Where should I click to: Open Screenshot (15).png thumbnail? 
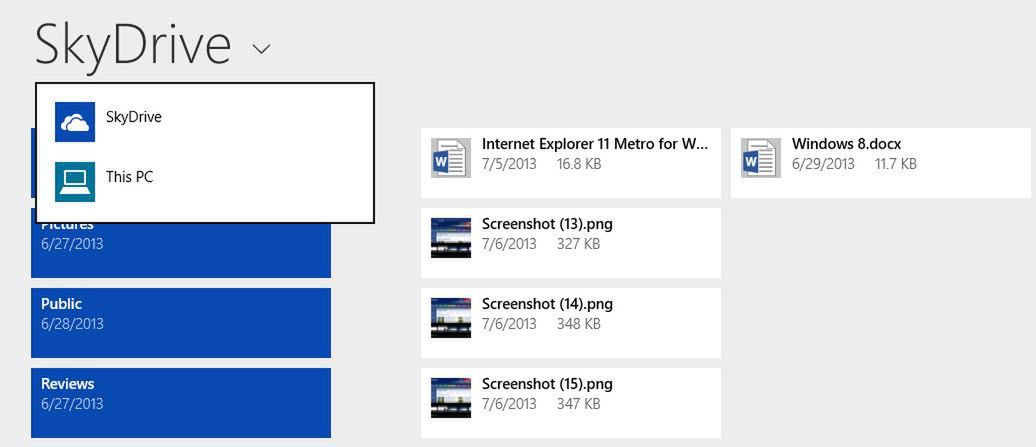coord(451,397)
